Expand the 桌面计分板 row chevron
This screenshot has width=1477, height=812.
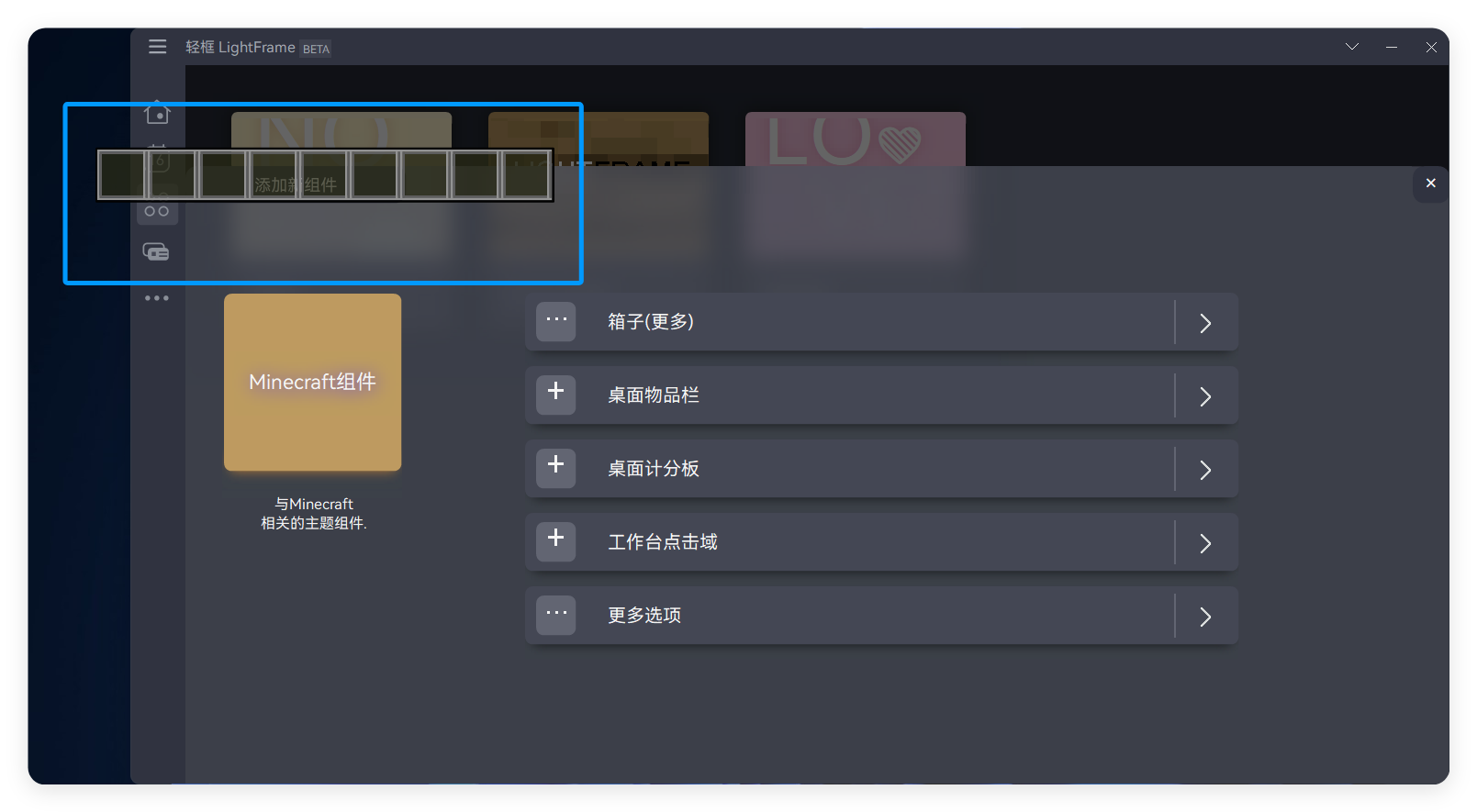click(1205, 470)
